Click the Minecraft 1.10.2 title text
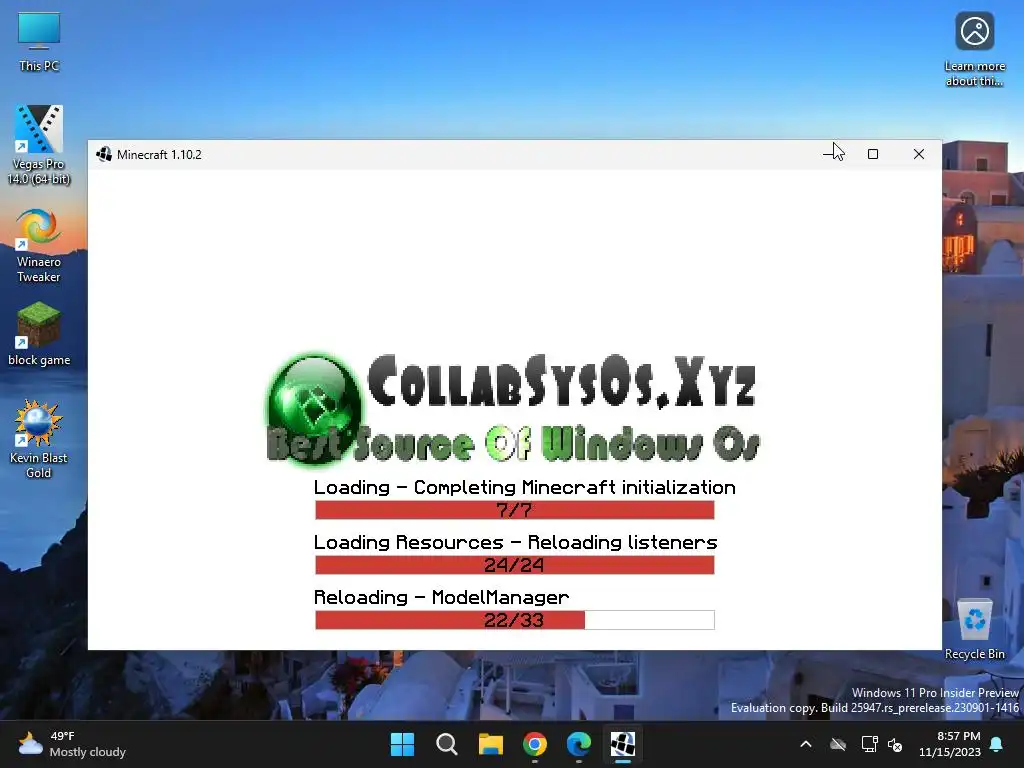The image size is (1024, 768). coord(159,155)
